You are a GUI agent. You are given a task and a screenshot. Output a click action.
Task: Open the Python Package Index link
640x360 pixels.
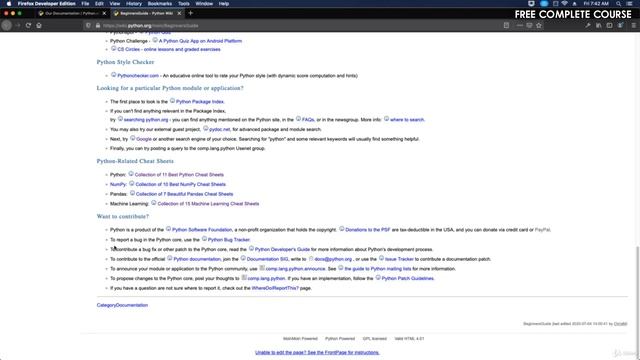tap(200, 102)
